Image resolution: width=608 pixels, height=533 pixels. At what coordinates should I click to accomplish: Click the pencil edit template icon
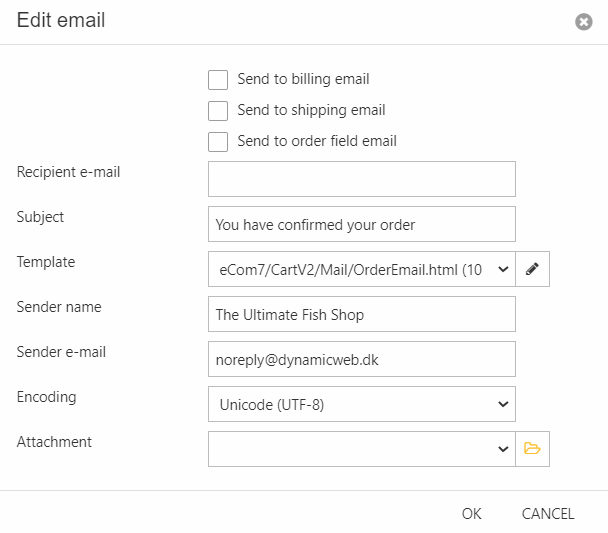click(x=532, y=269)
